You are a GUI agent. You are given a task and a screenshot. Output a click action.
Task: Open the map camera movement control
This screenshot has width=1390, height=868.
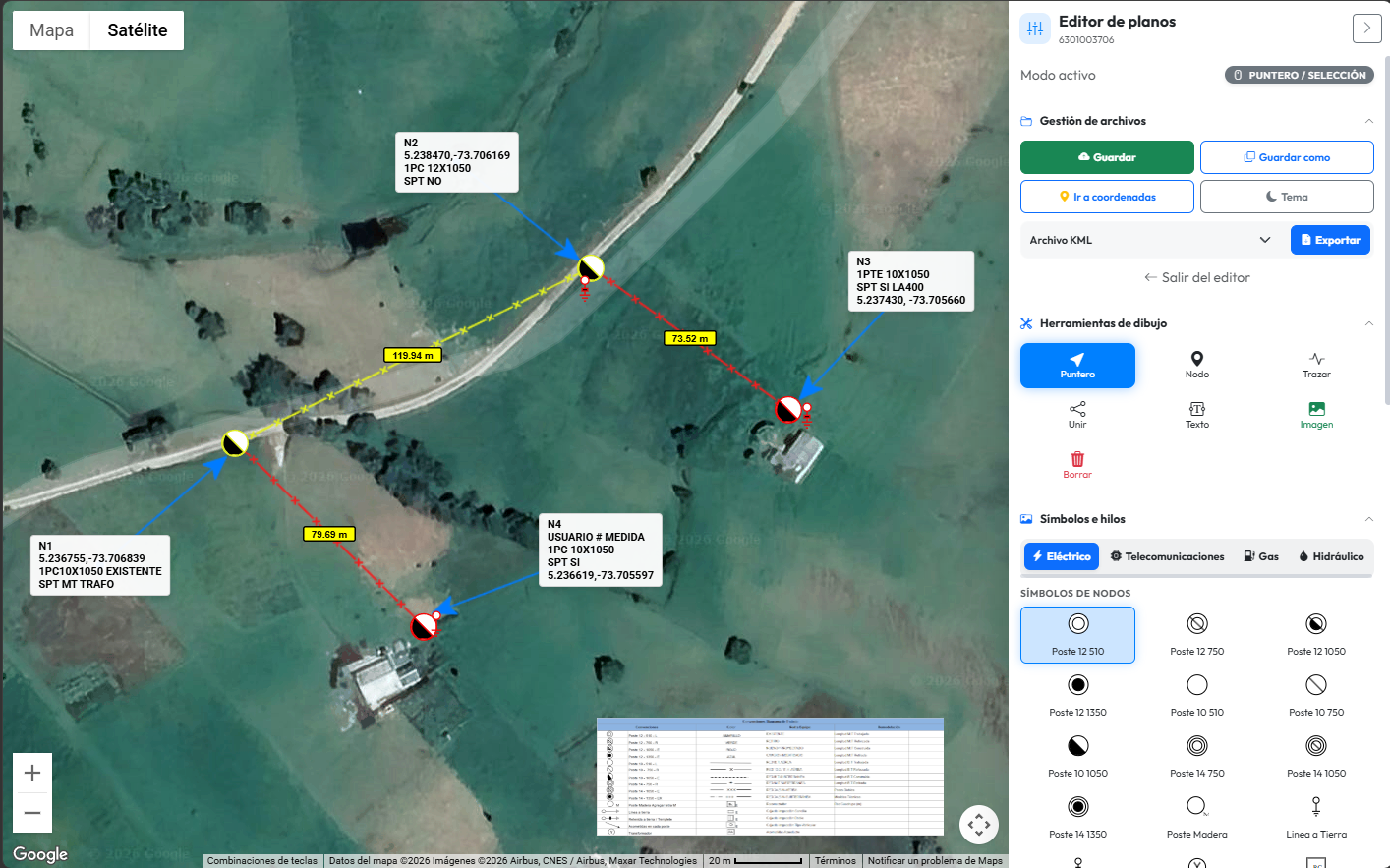(x=978, y=825)
